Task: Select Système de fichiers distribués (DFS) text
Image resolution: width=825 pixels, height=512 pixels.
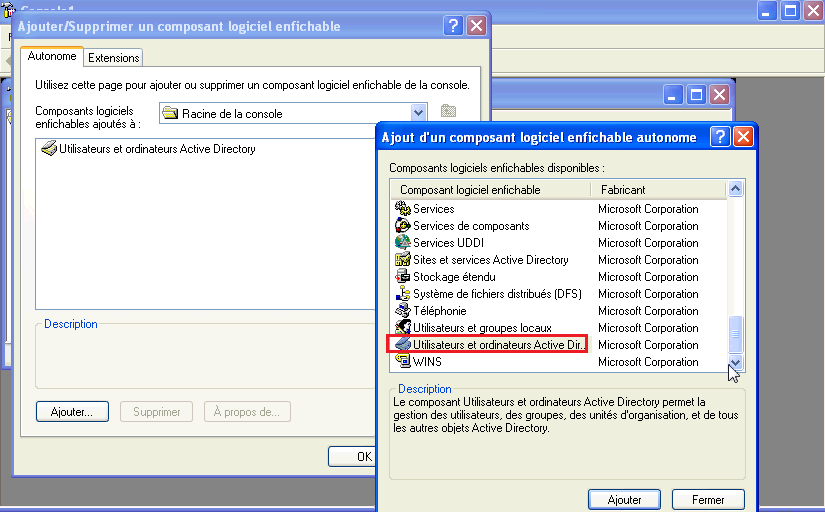Action: point(497,294)
